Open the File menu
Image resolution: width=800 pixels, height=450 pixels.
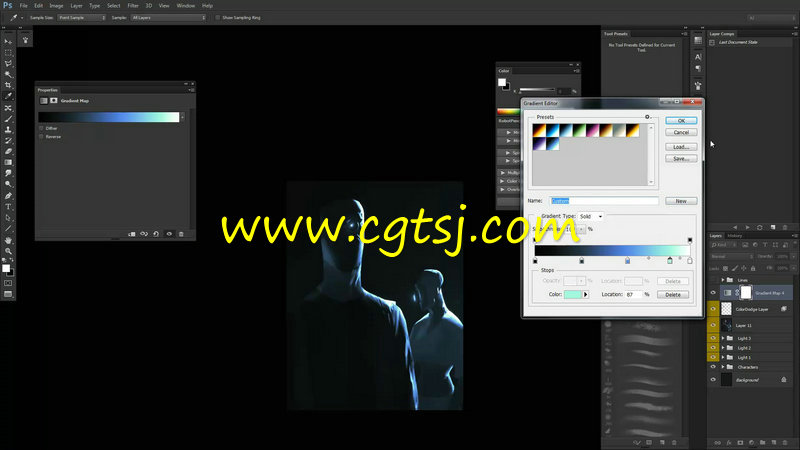pos(23,6)
